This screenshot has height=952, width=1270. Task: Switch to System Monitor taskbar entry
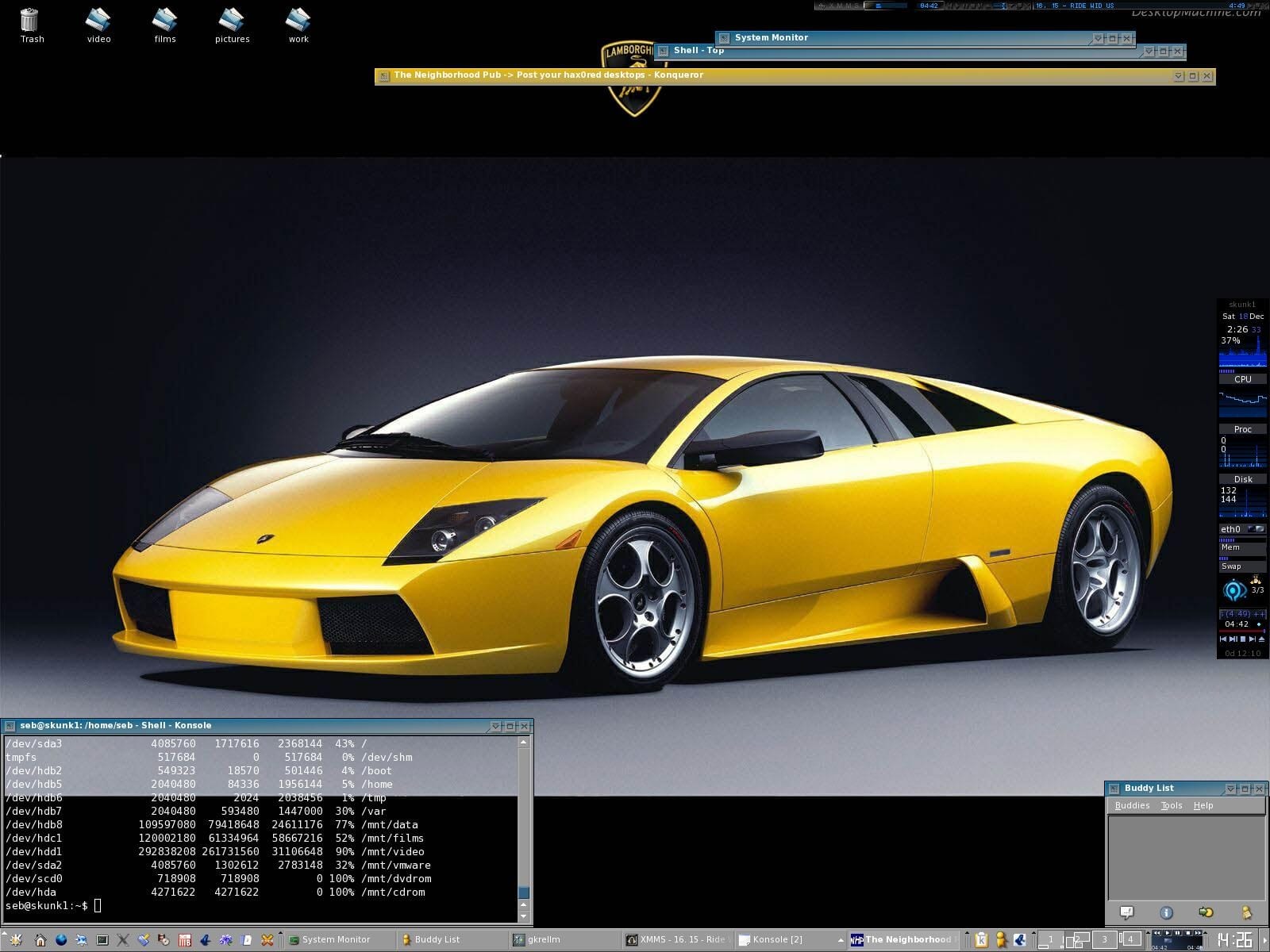pos(338,940)
